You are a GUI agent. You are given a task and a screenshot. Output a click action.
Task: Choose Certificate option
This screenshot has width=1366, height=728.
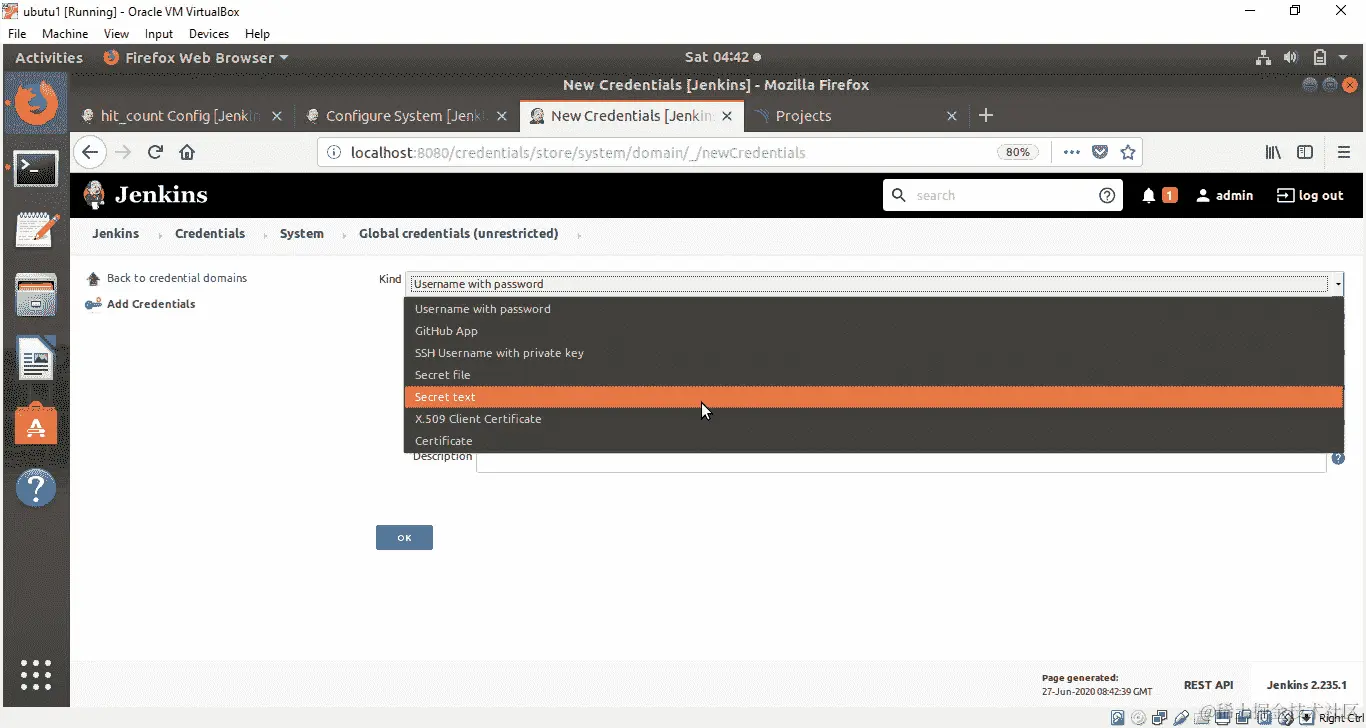[874, 441]
